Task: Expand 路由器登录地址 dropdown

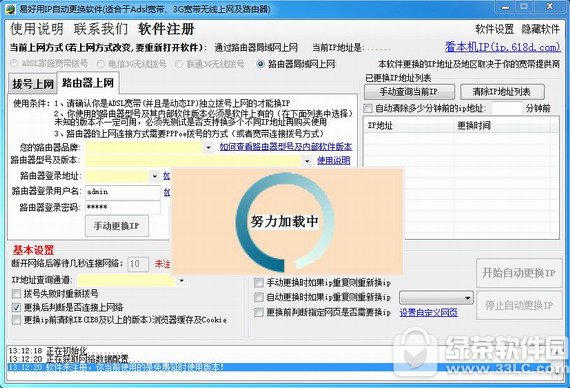Action: point(154,176)
